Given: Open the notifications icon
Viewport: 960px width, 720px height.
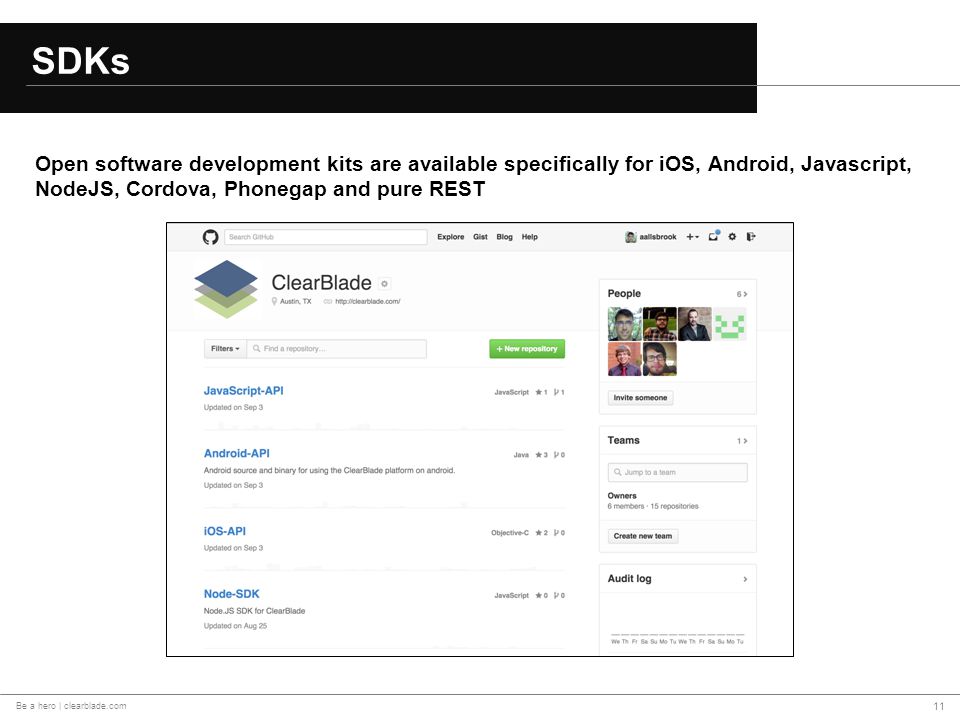Looking at the screenshot, I should [714, 236].
